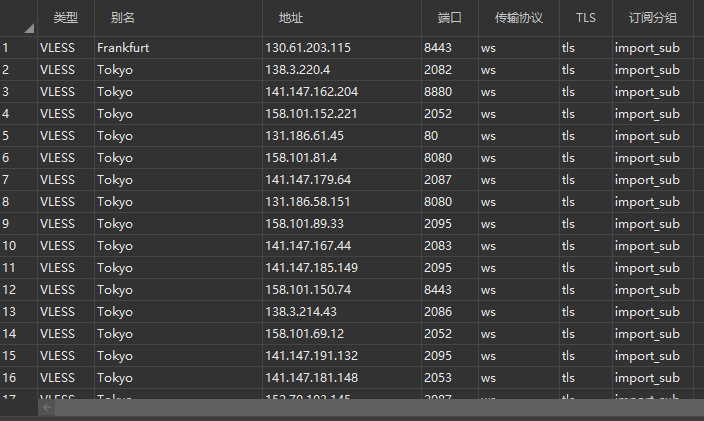
Task: Click the address cell 141.147.162.204
Action: [311, 92]
